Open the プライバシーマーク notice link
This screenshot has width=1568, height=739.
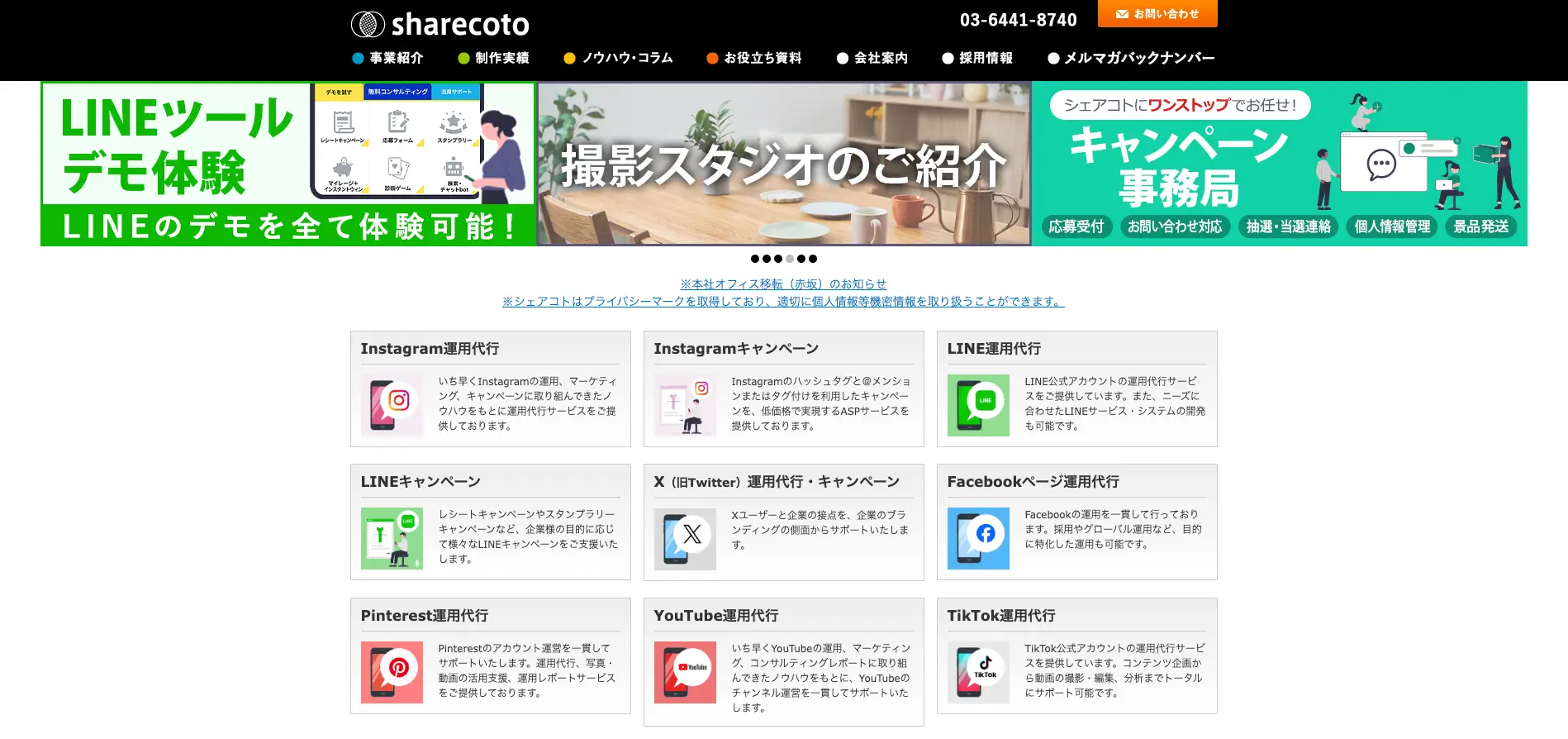[x=783, y=302]
